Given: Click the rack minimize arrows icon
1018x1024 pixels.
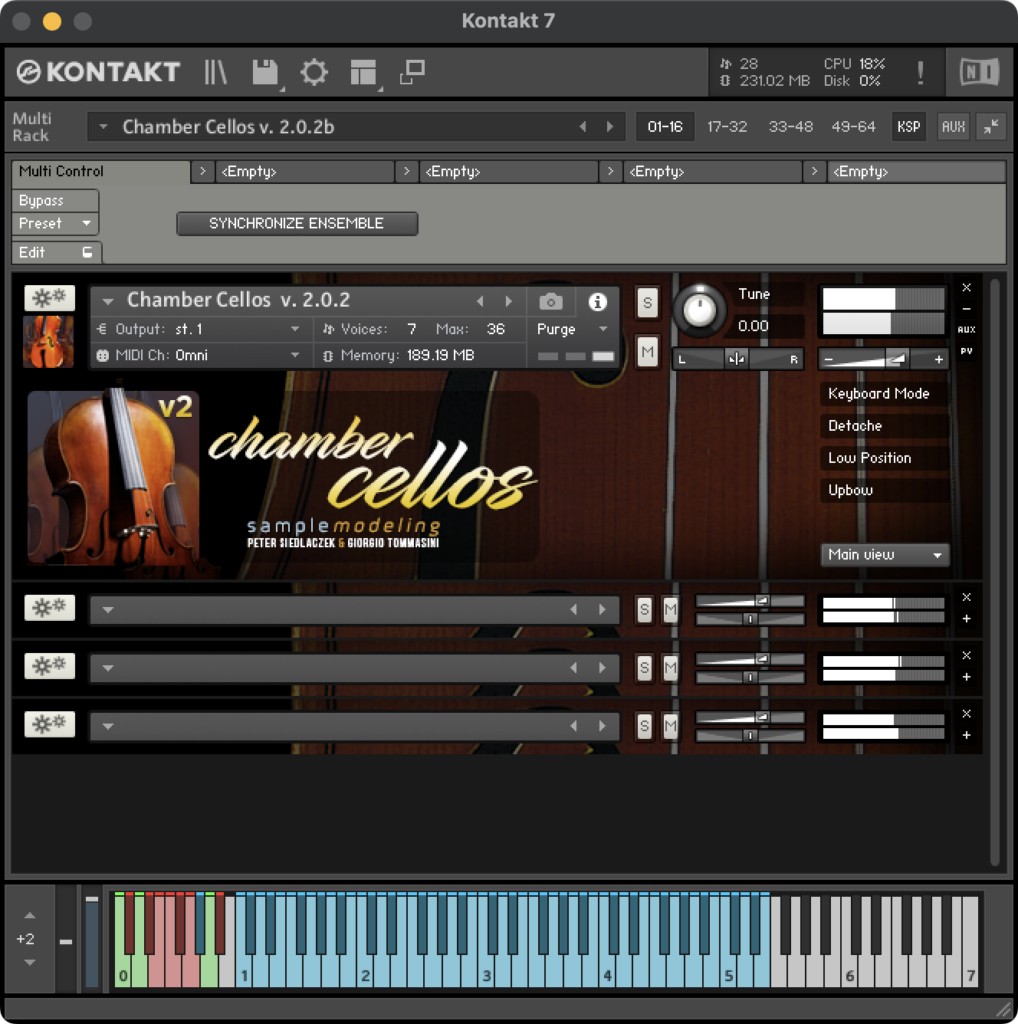Looking at the screenshot, I should coord(991,127).
